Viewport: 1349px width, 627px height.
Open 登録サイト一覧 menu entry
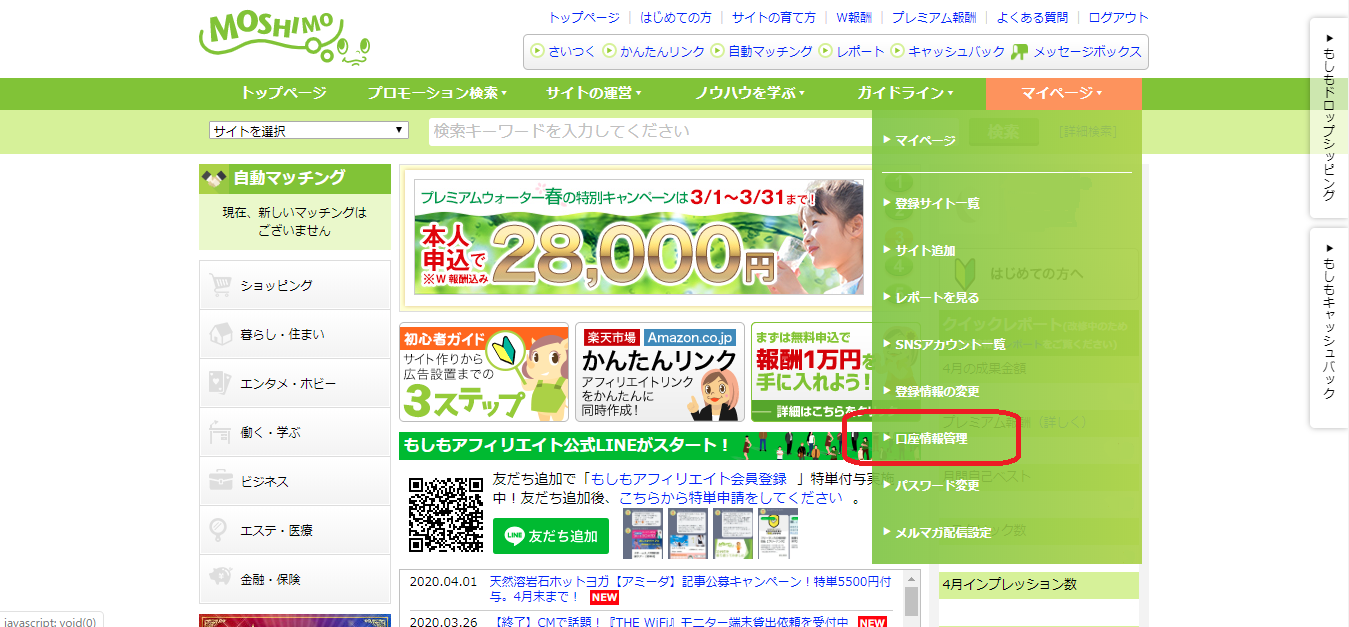937,203
